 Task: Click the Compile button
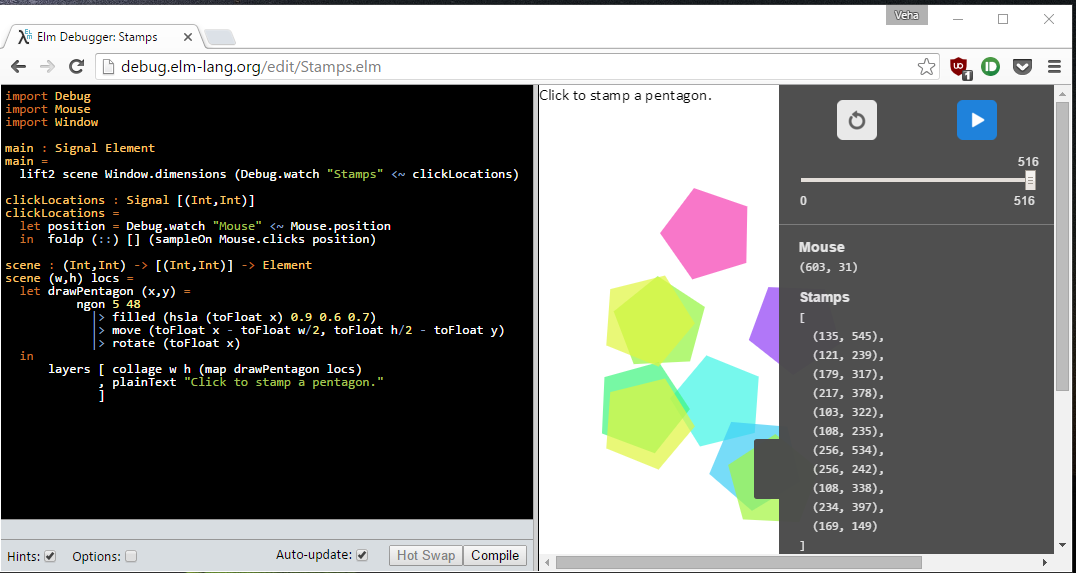point(495,555)
